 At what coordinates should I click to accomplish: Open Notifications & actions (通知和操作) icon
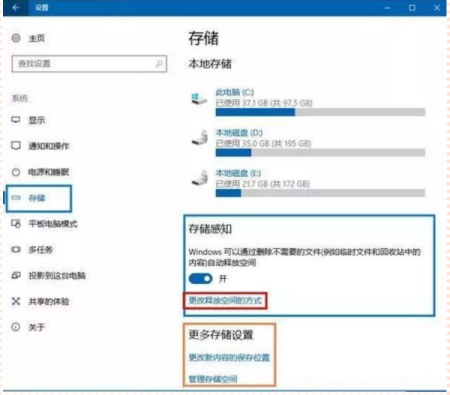tap(16, 146)
